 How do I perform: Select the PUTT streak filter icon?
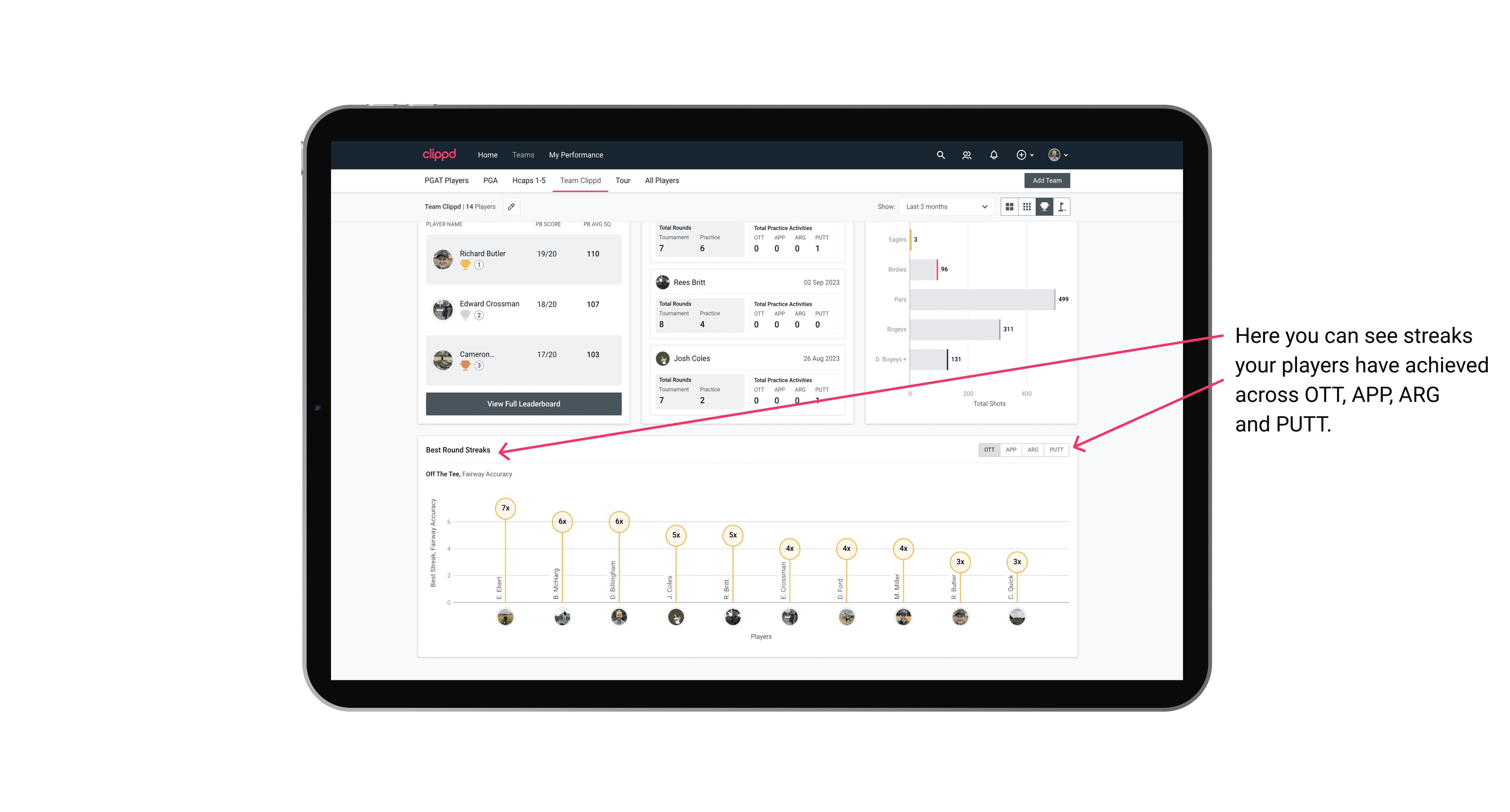[x=1056, y=449]
